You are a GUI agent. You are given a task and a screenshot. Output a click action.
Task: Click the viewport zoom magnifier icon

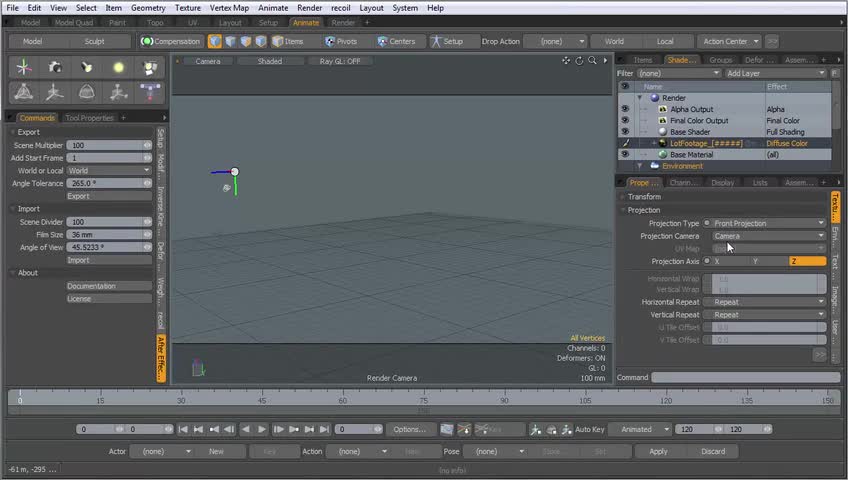[592, 61]
